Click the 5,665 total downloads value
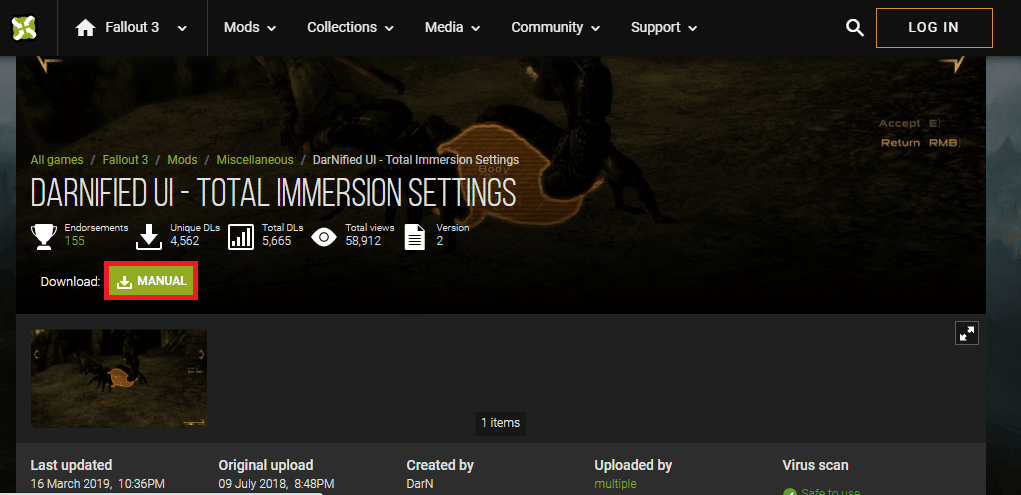This screenshot has width=1021, height=495. [276, 241]
